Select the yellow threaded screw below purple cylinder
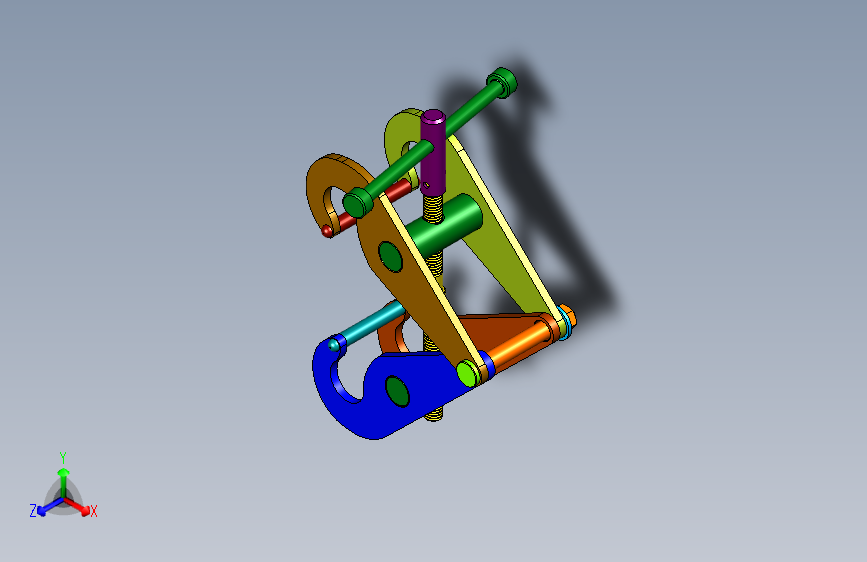Image resolution: width=867 pixels, height=562 pixels. point(433,208)
